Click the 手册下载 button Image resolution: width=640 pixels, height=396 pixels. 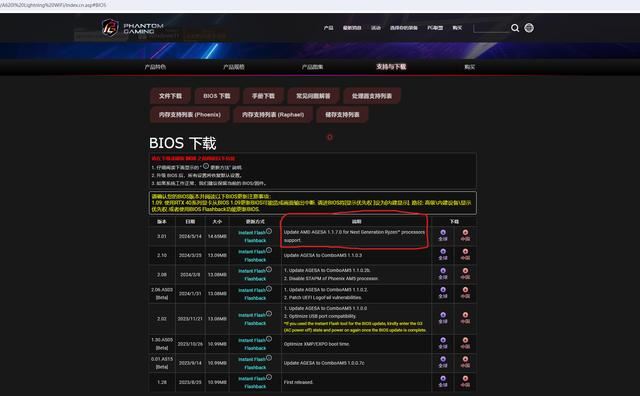coord(263,96)
